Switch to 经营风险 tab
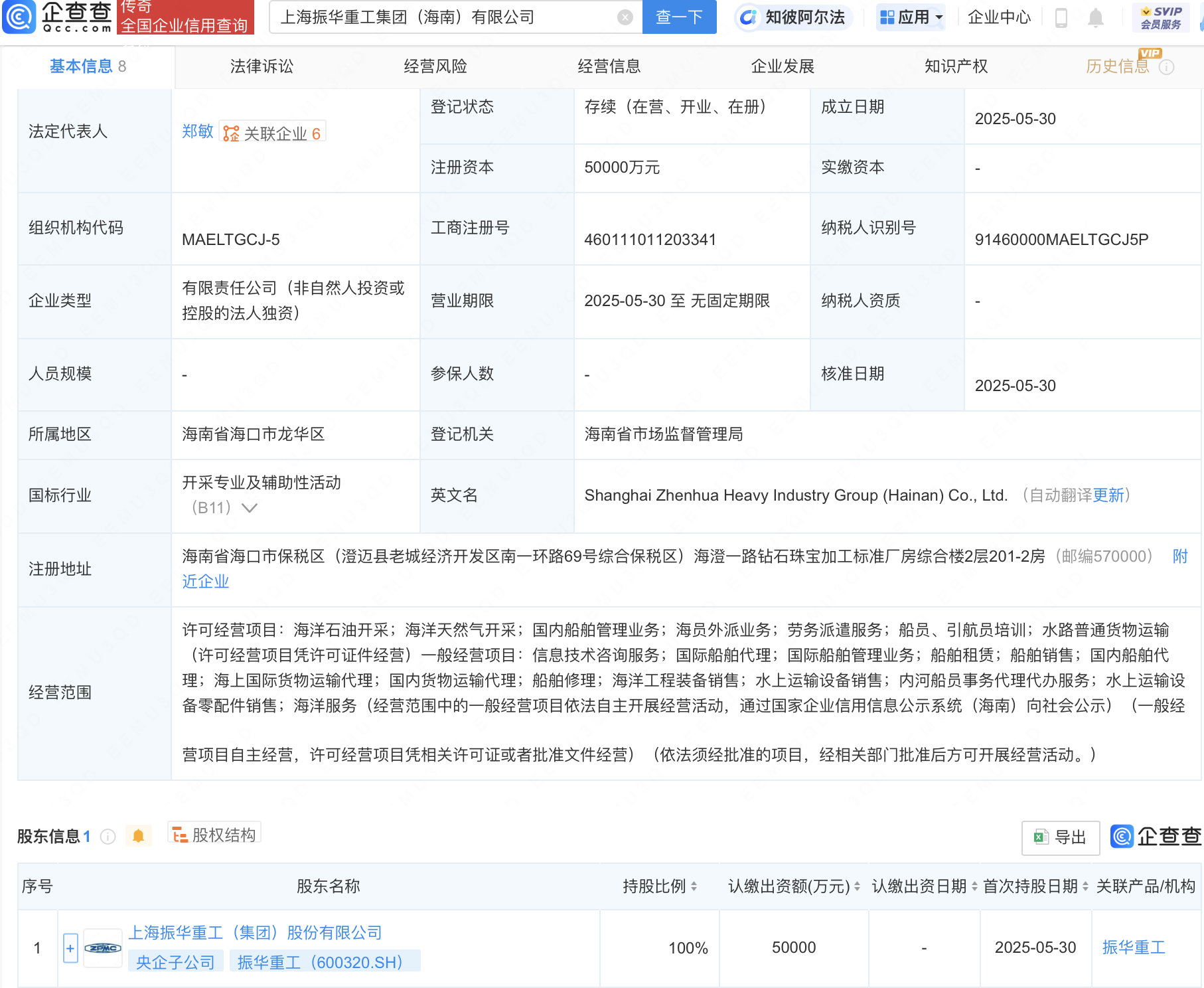The image size is (1204, 988). click(435, 66)
